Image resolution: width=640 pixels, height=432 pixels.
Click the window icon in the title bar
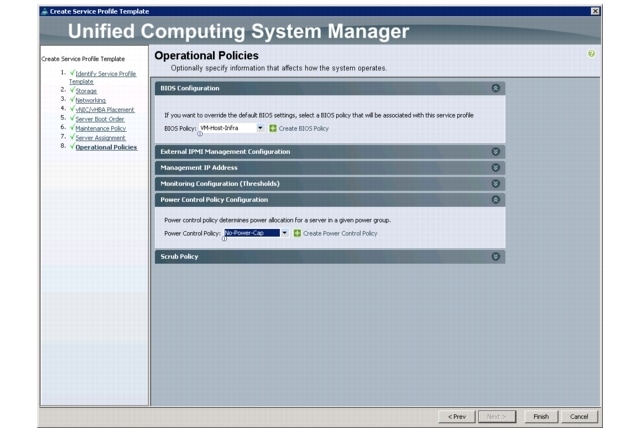(x=44, y=11)
